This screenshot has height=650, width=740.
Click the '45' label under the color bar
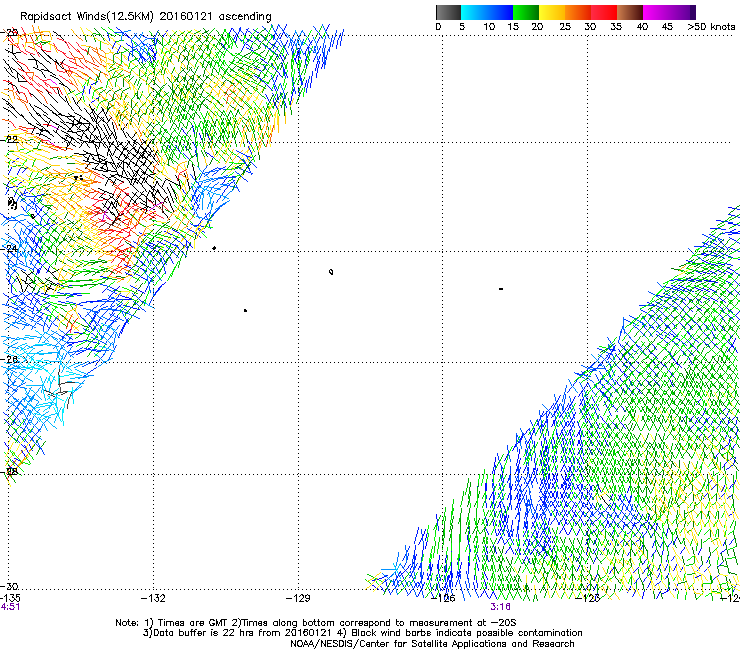667,27
